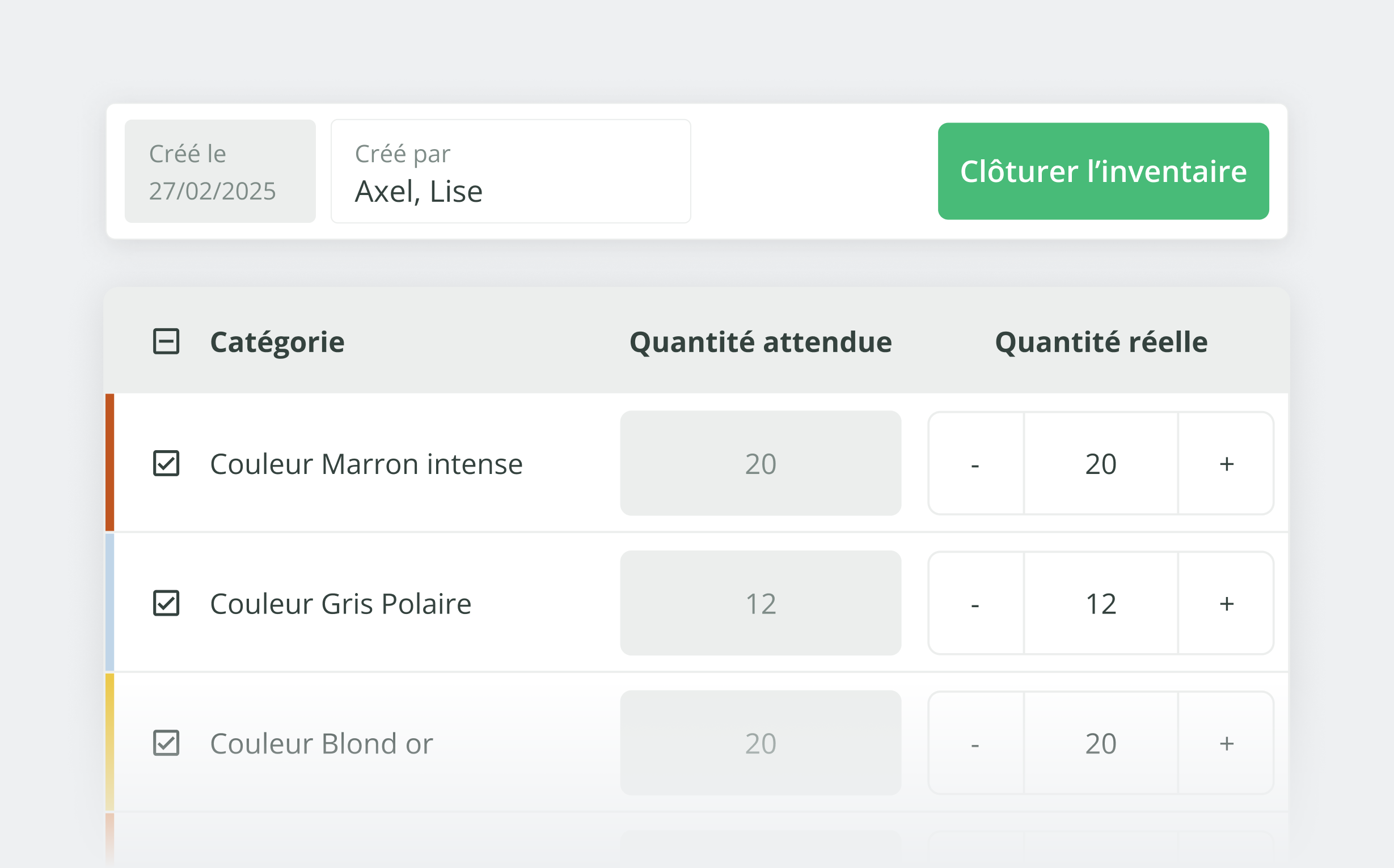Screen dimensions: 1394x868
Task: Decrease real quantity for Marron intense
Action: (x=975, y=463)
